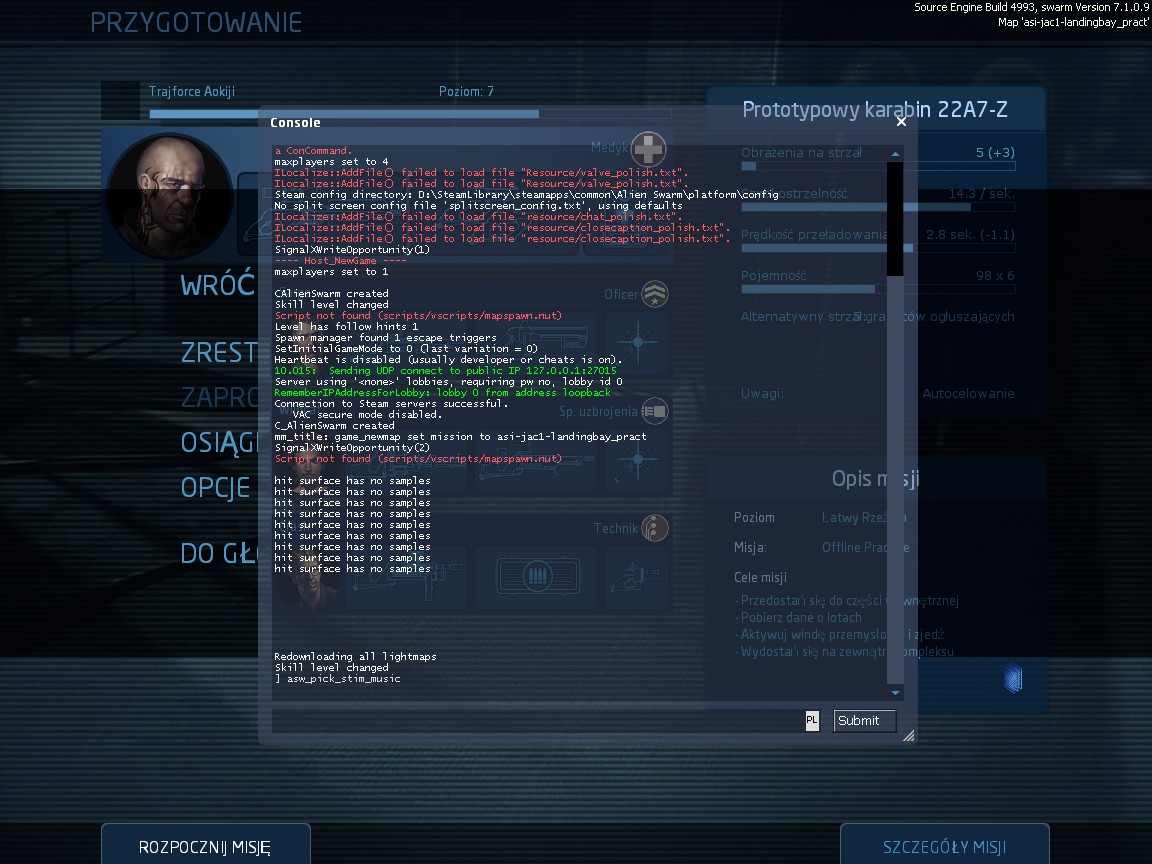Screen dimensions: 1152x864
Task: Click the experience progress bar under Poziom: 7
Action: tap(410, 114)
